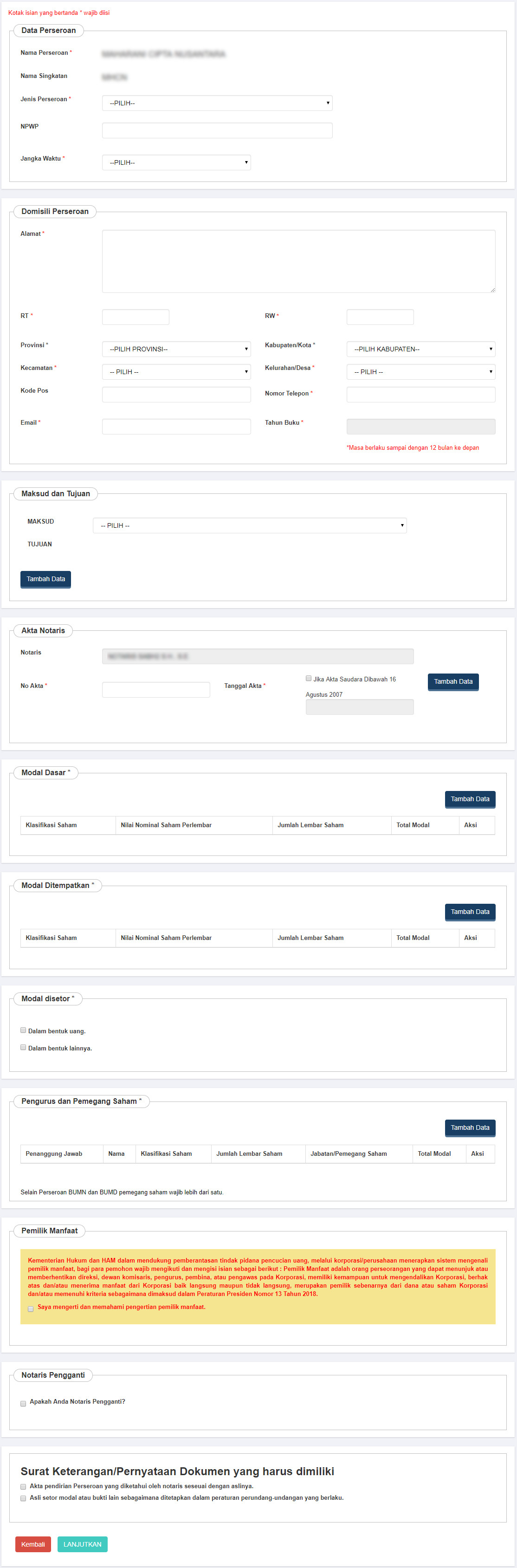
Task: Open the Provinsi selection dropdown
Action: [176, 349]
